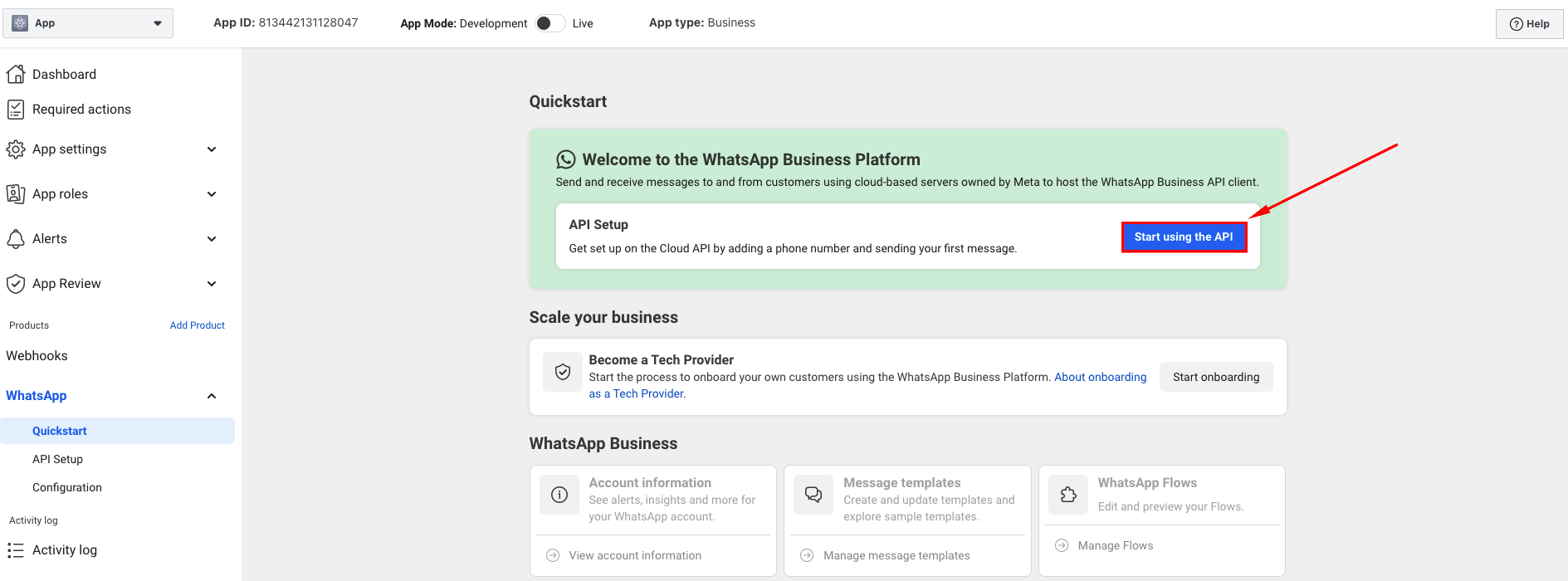This screenshot has width=1568, height=581.
Task: Click the Required actions checklist icon
Action: click(16, 110)
